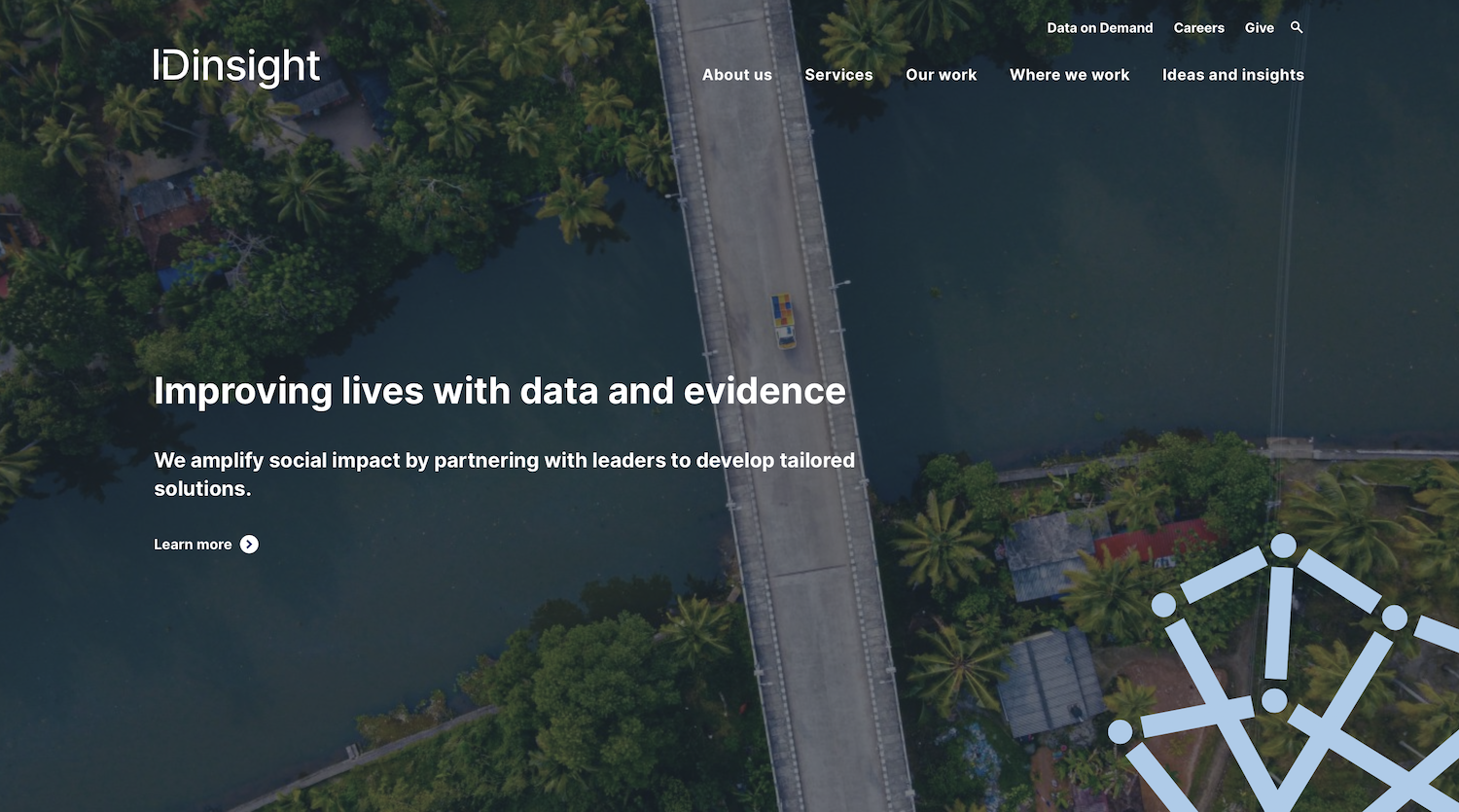Image resolution: width=1459 pixels, height=812 pixels.
Task: Follow the Learn more text link
Action: [x=193, y=545]
